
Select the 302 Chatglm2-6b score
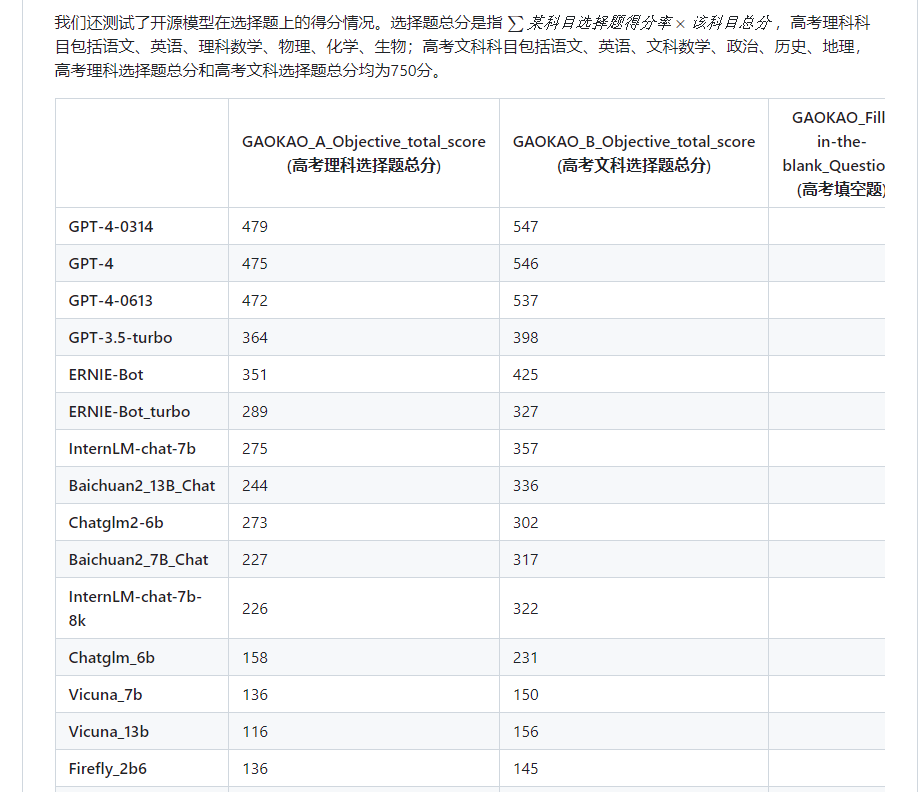click(x=526, y=523)
